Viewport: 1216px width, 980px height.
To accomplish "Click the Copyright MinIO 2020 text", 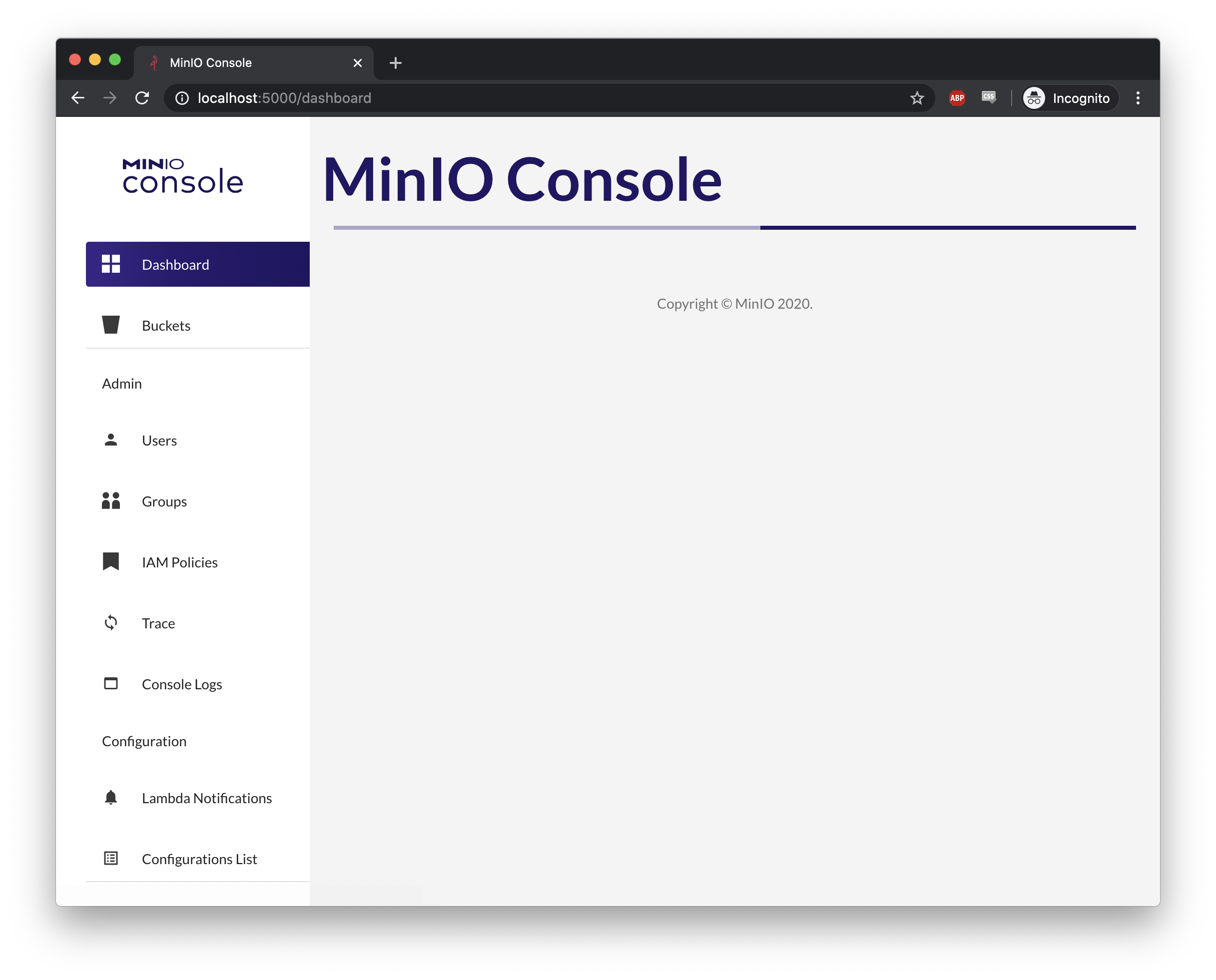I will point(734,303).
